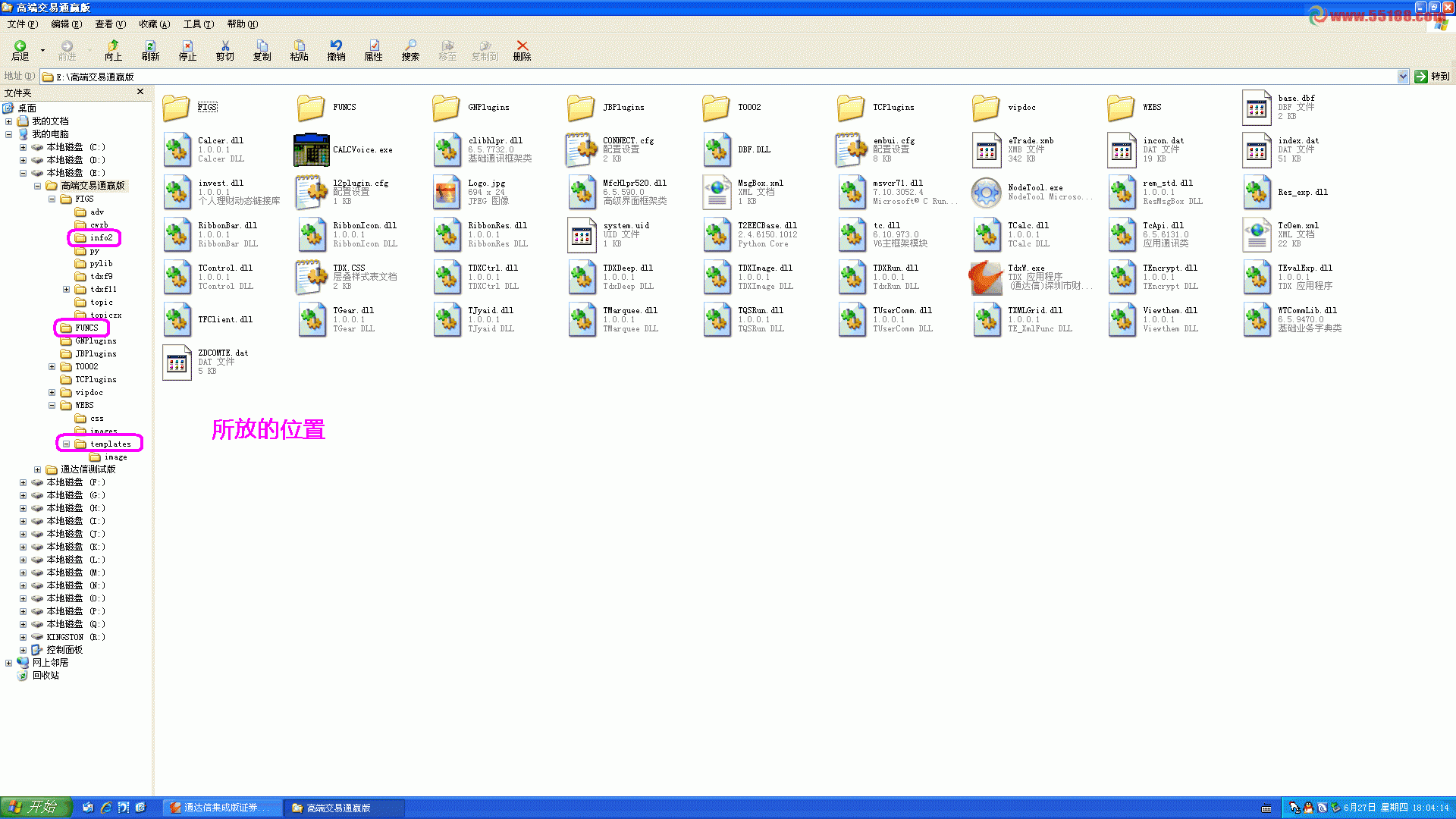Click the Copy (复制) toolbar icon
The height and width of the screenshot is (819, 1456).
262,51
